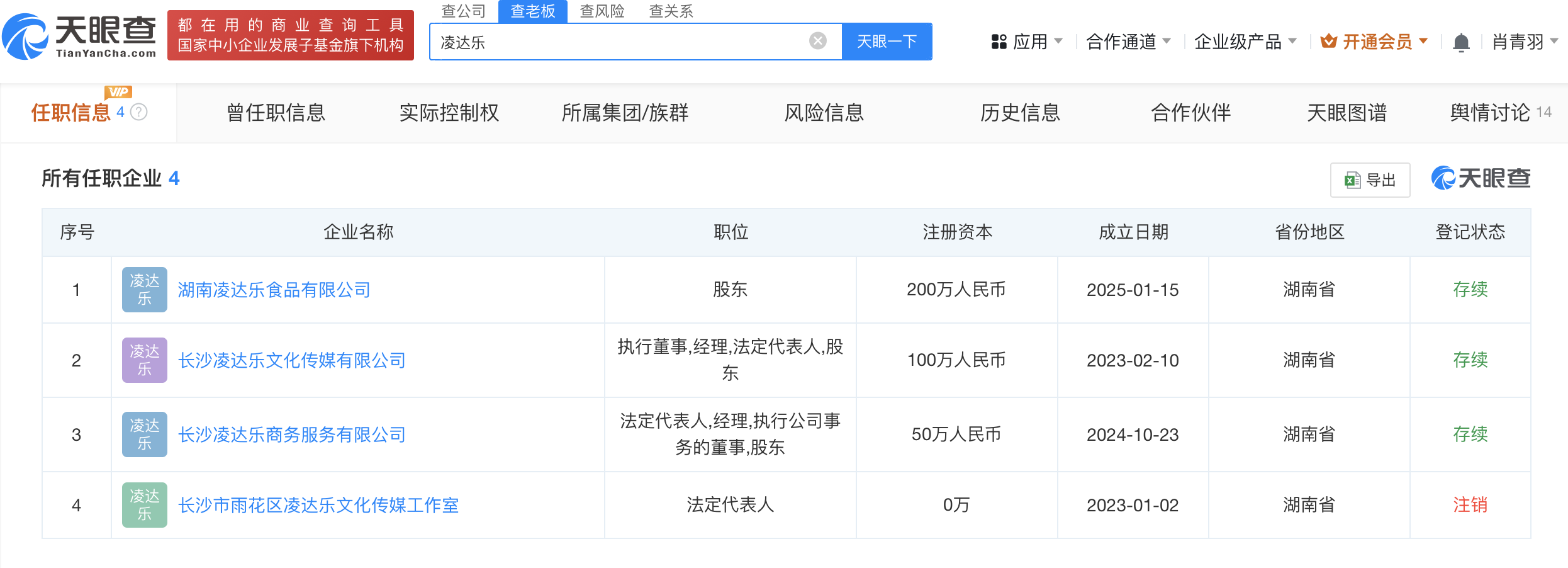Click the 100万人民币 capital cell
Viewport: 1568px width, 568px height.
956,360
